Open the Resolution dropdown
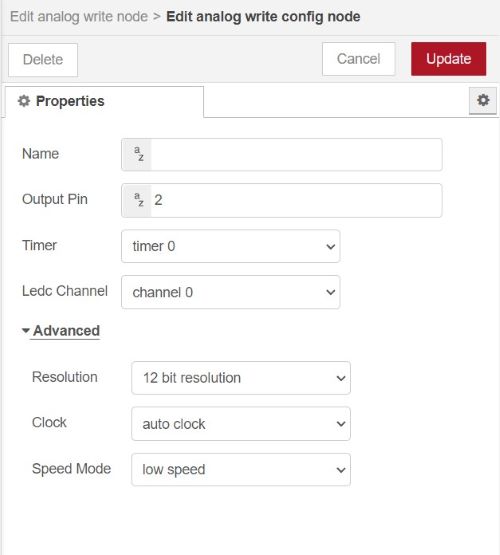The width and height of the screenshot is (500, 555). 241,378
